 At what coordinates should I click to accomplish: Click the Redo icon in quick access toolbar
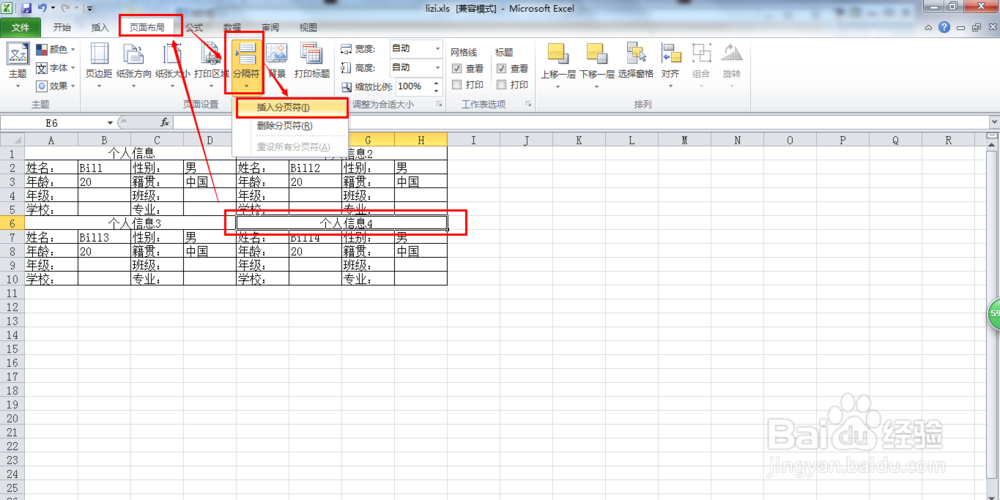click(x=64, y=8)
